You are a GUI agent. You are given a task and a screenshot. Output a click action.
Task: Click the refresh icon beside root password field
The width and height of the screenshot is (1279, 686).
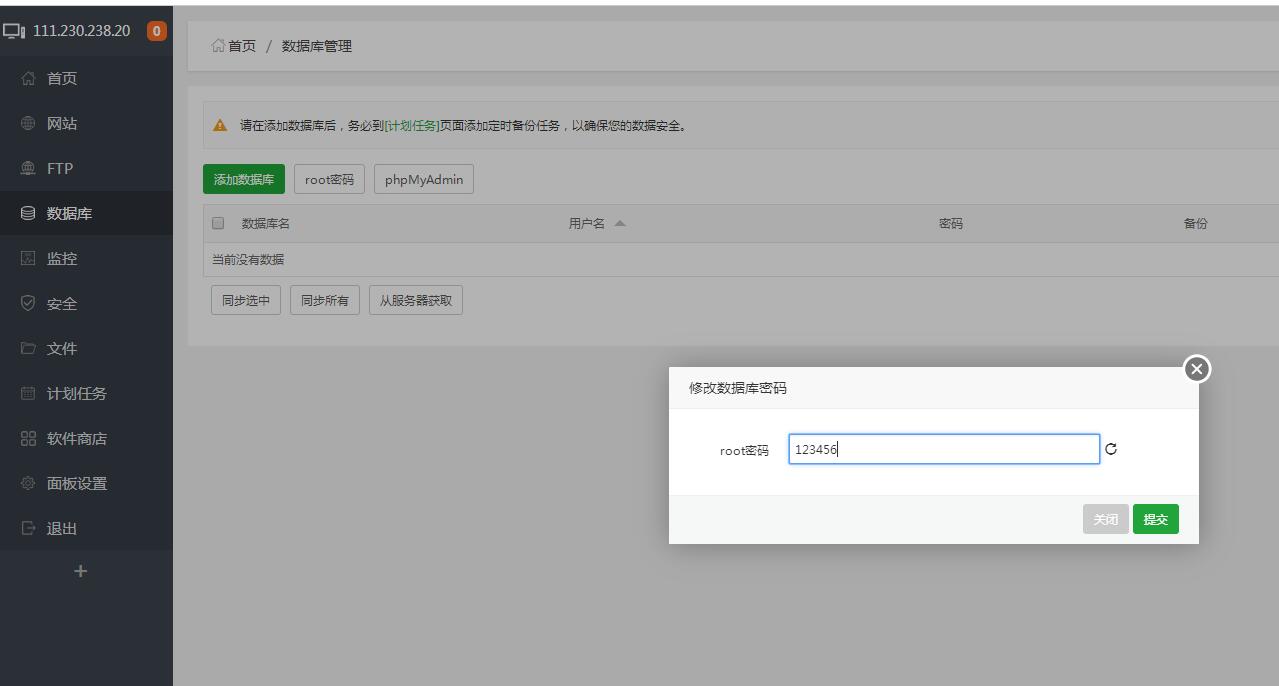pyautogui.click(x=1111, y=450)
